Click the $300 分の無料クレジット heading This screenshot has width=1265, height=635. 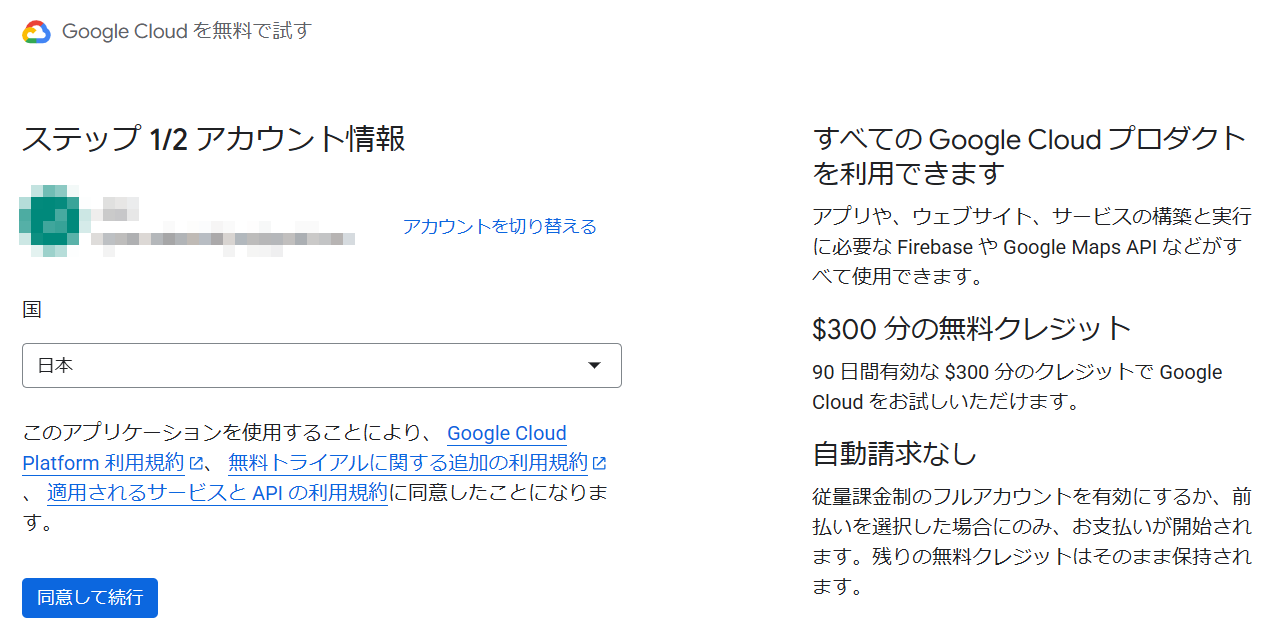click(x=971, y=328)
